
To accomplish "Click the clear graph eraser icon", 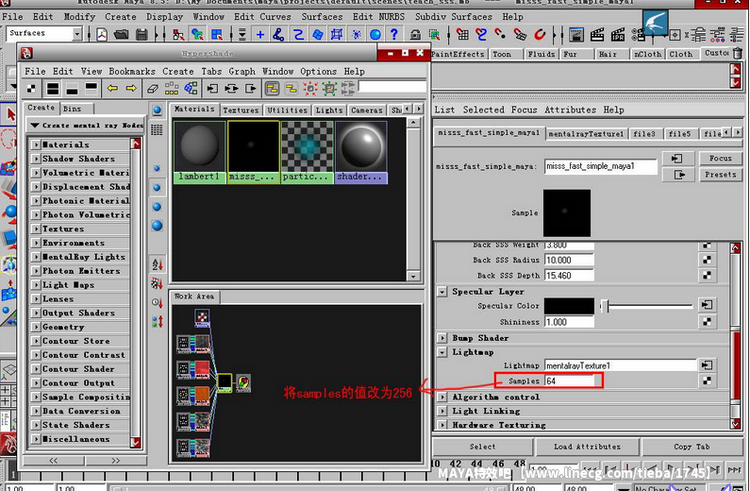I will click(x=153, y=88).
